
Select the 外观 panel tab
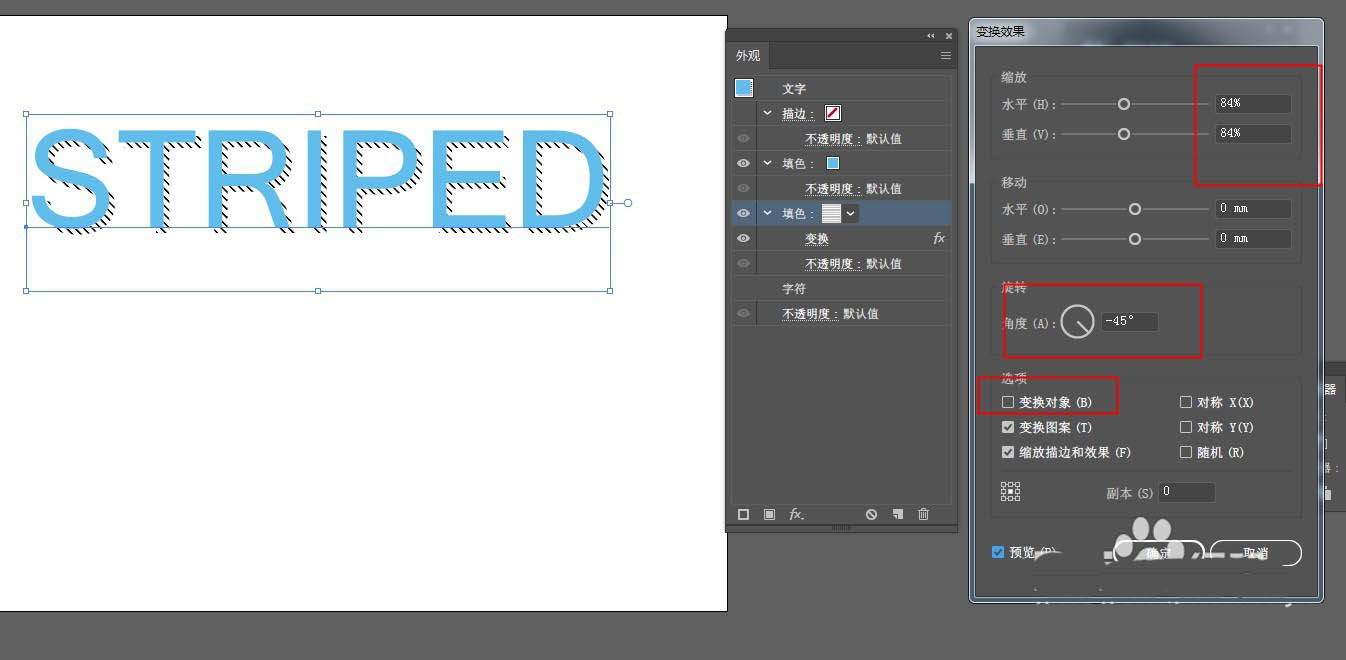click(748, 56)
